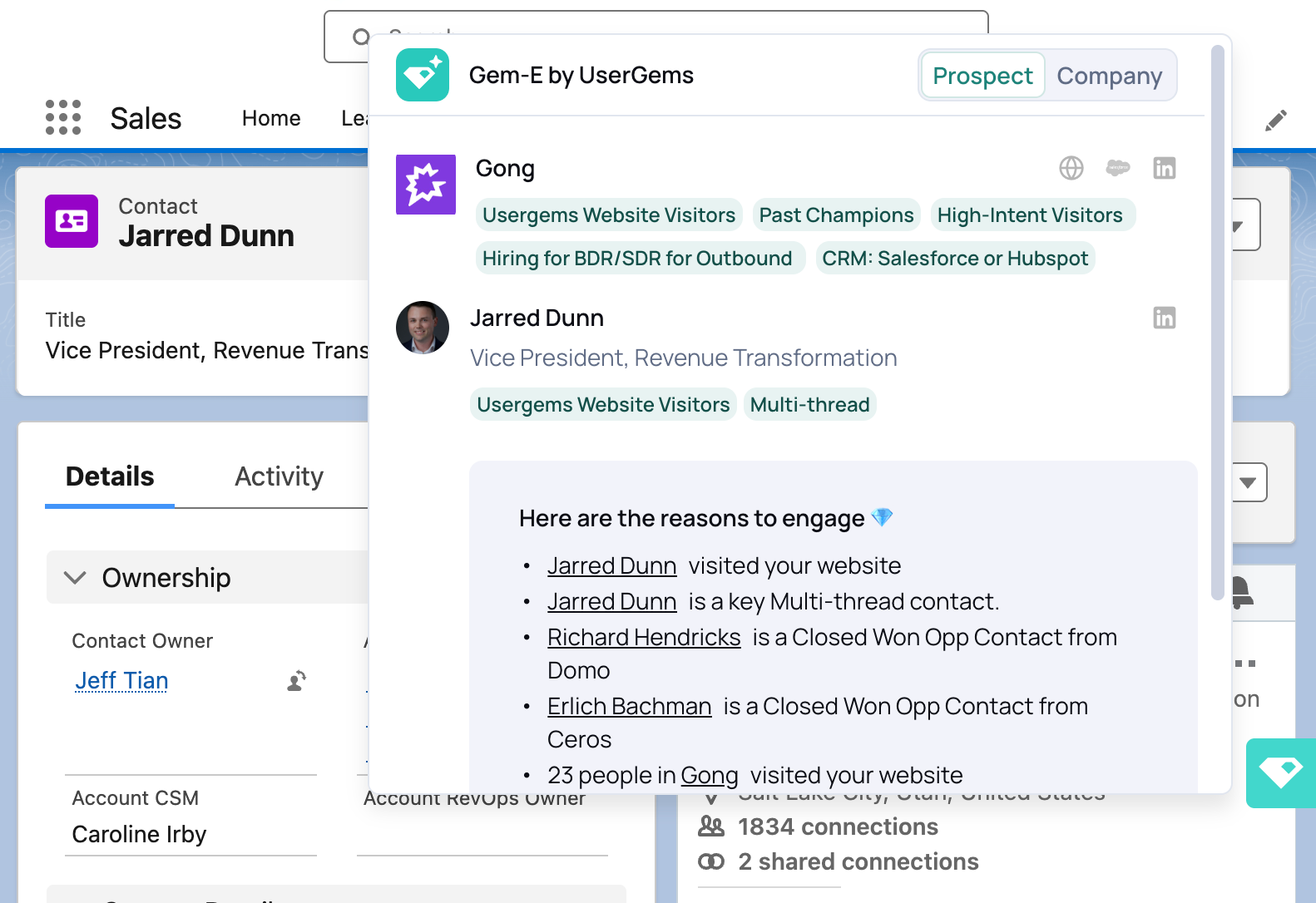The height and width of the screenshot is (903, 1316).
Task: Click the pencil edit icon in nav bar
Action: point(1276,121)
